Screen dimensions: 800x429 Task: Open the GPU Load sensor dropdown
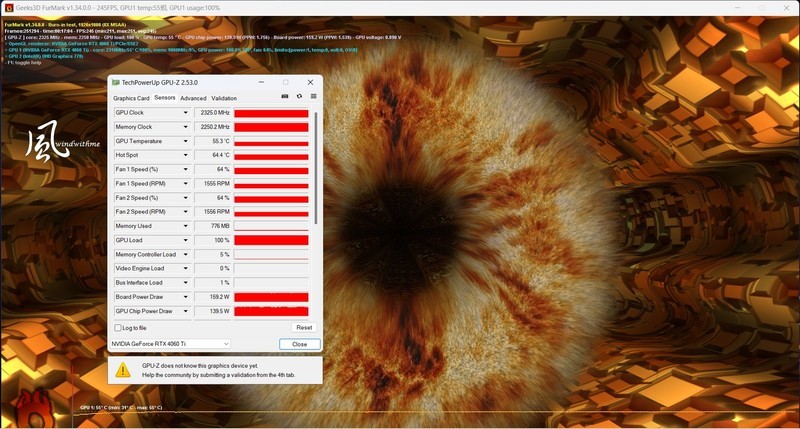pyautogui.click(x=185, y=240)
